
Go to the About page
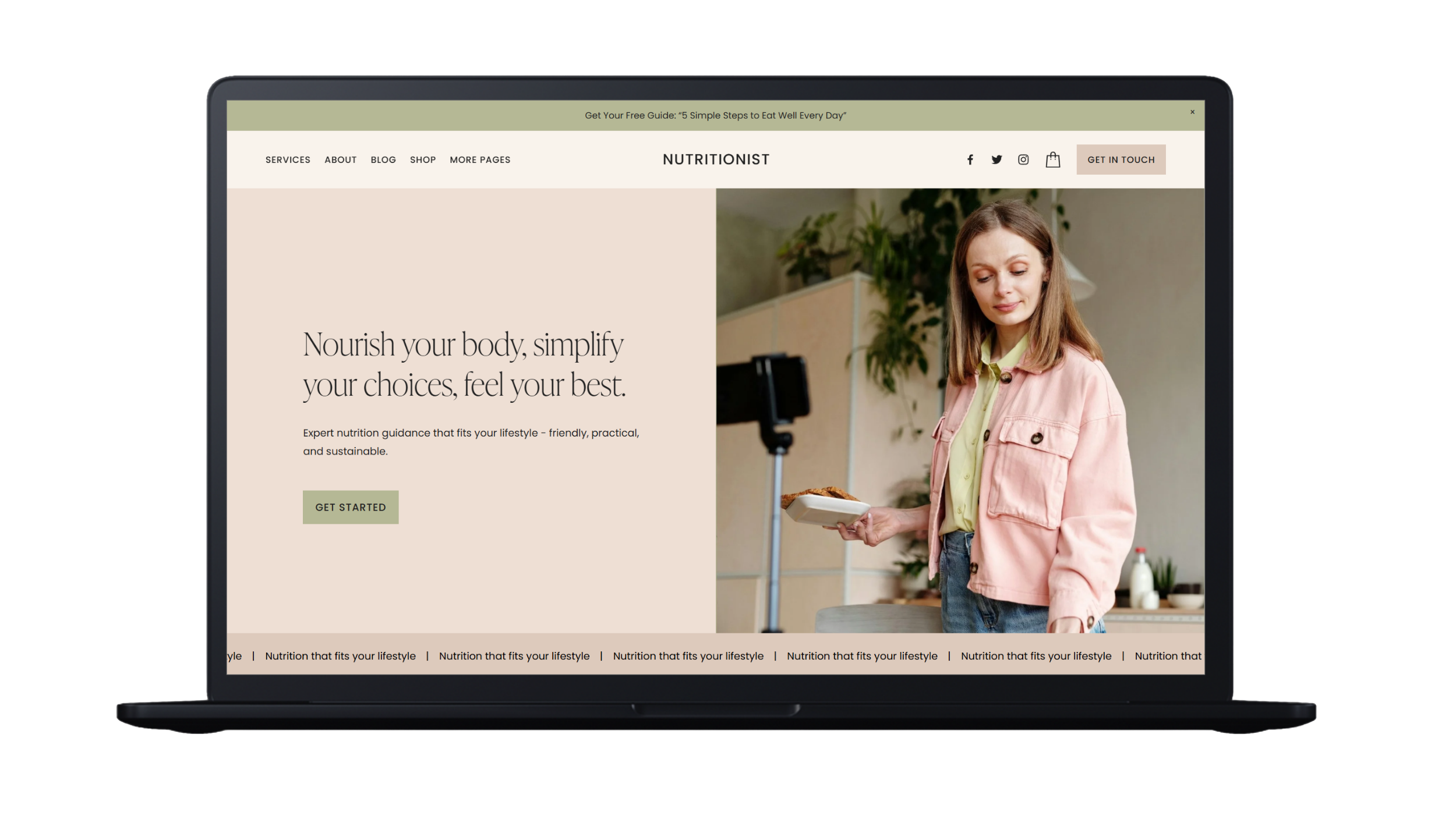coord(340,159)
